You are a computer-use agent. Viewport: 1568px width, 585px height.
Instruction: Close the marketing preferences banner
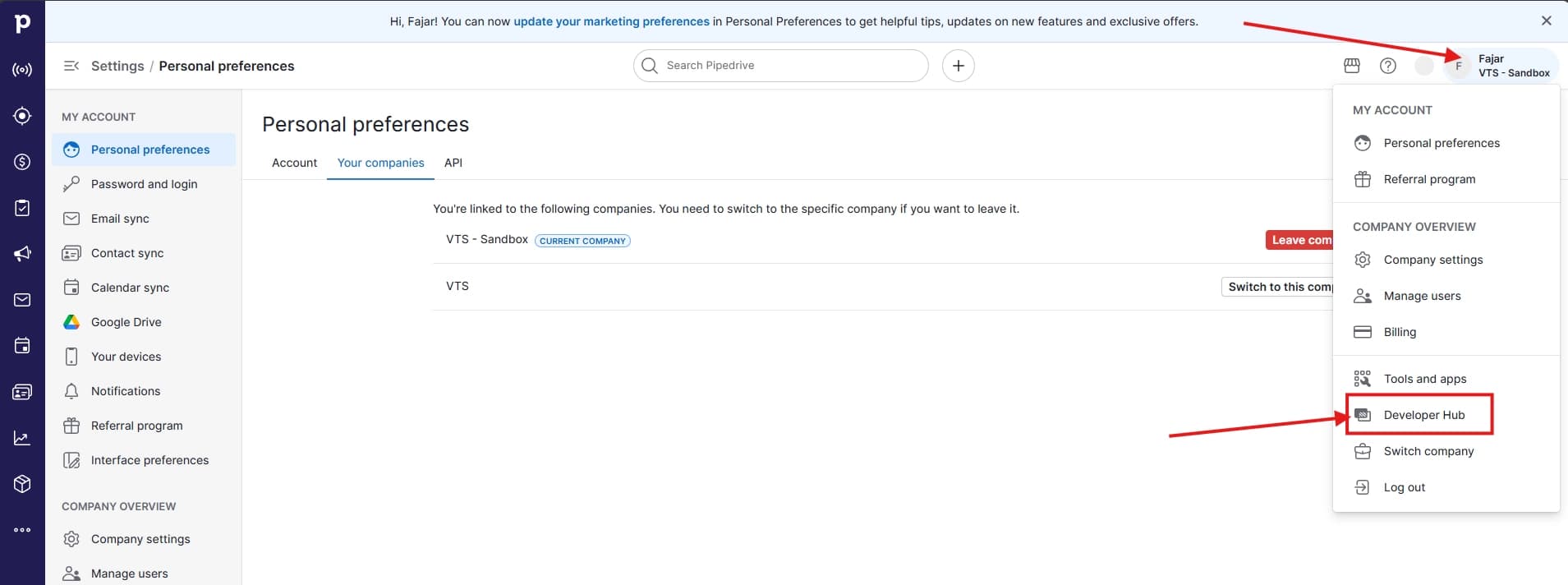(x=1547, y=21)
